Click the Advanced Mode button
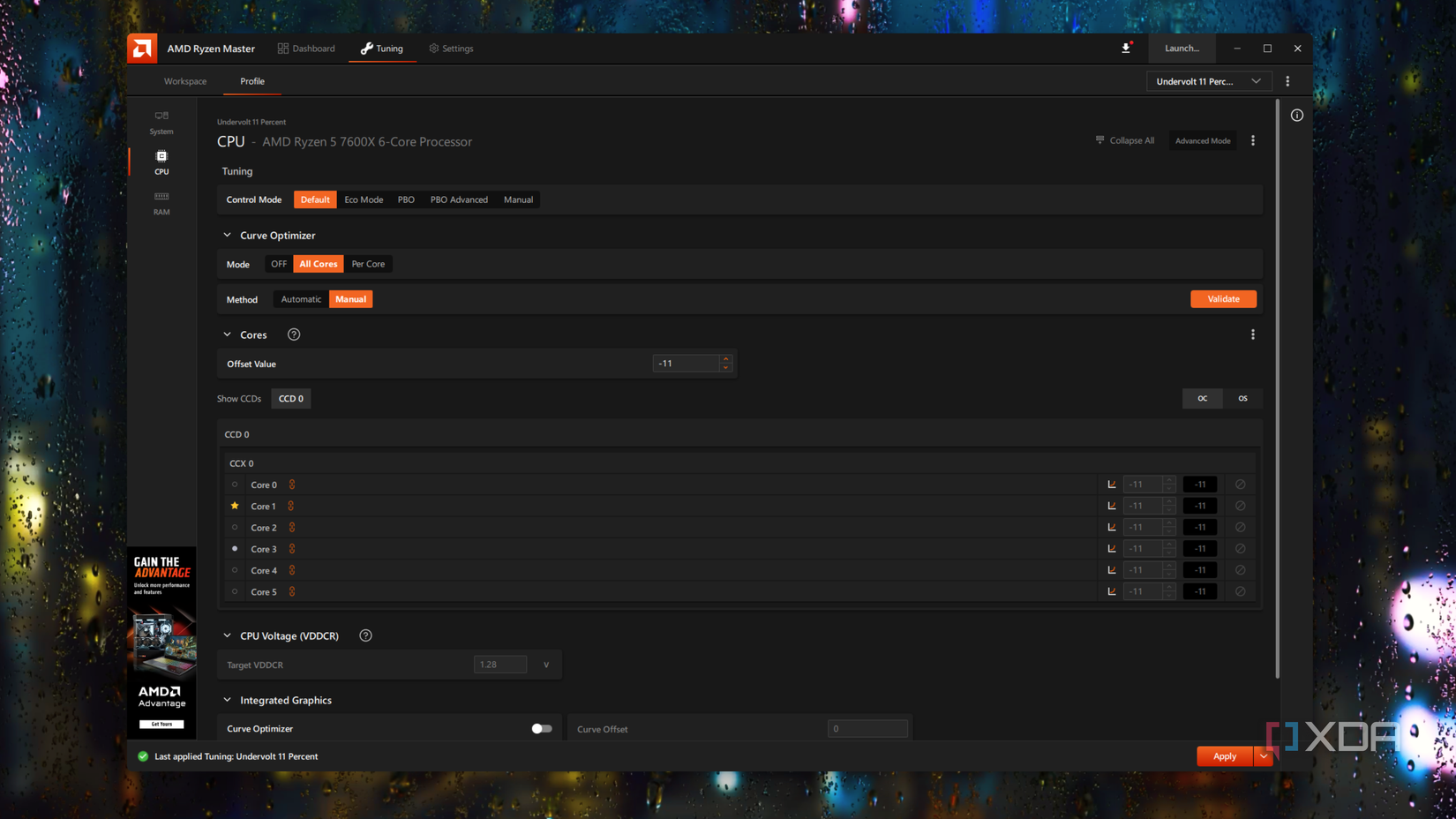 coord(1203,140)
